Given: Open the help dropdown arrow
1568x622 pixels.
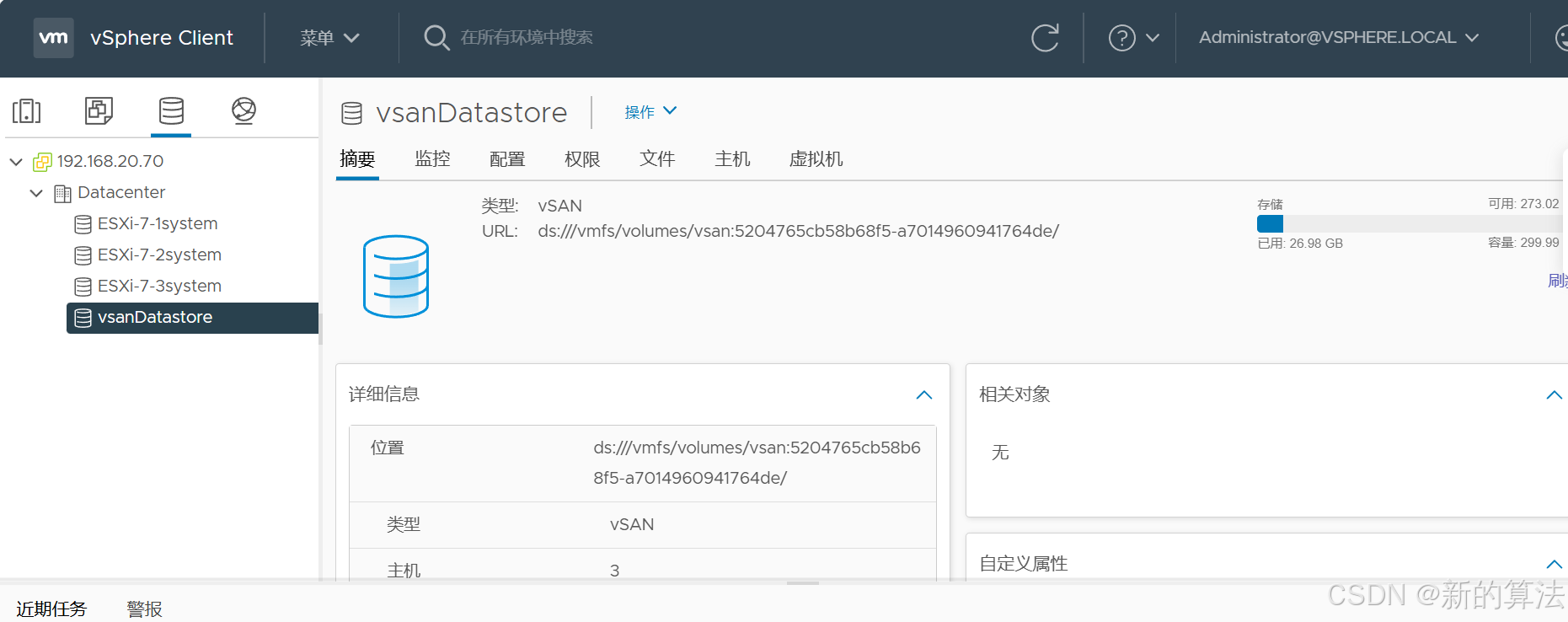Looking at the screenshot, I should pyautogui.click(x=1153, y=38).
